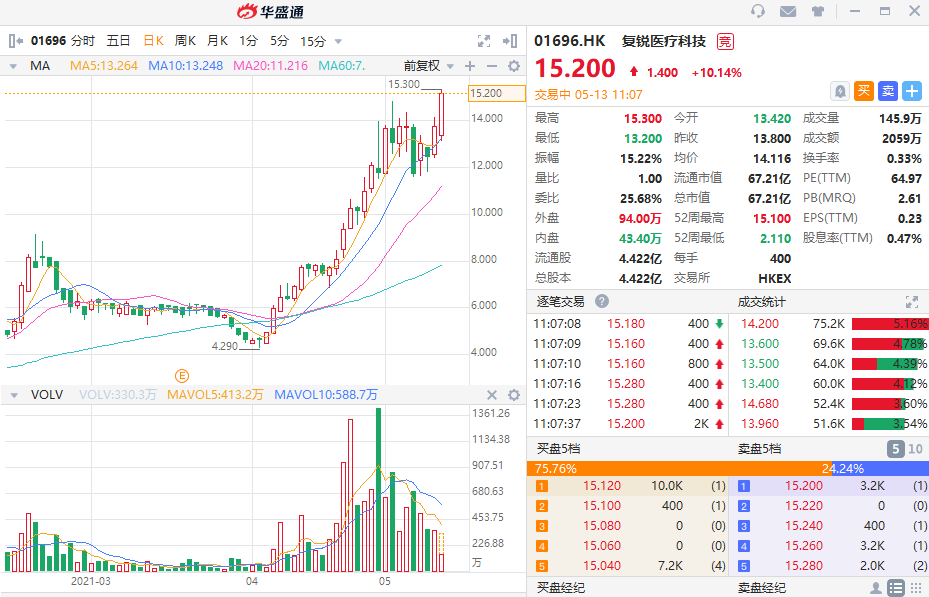Click the 15.200 current price axis label
The width and height of the screenshot is (929, 597).
click(x=496, y=93)
